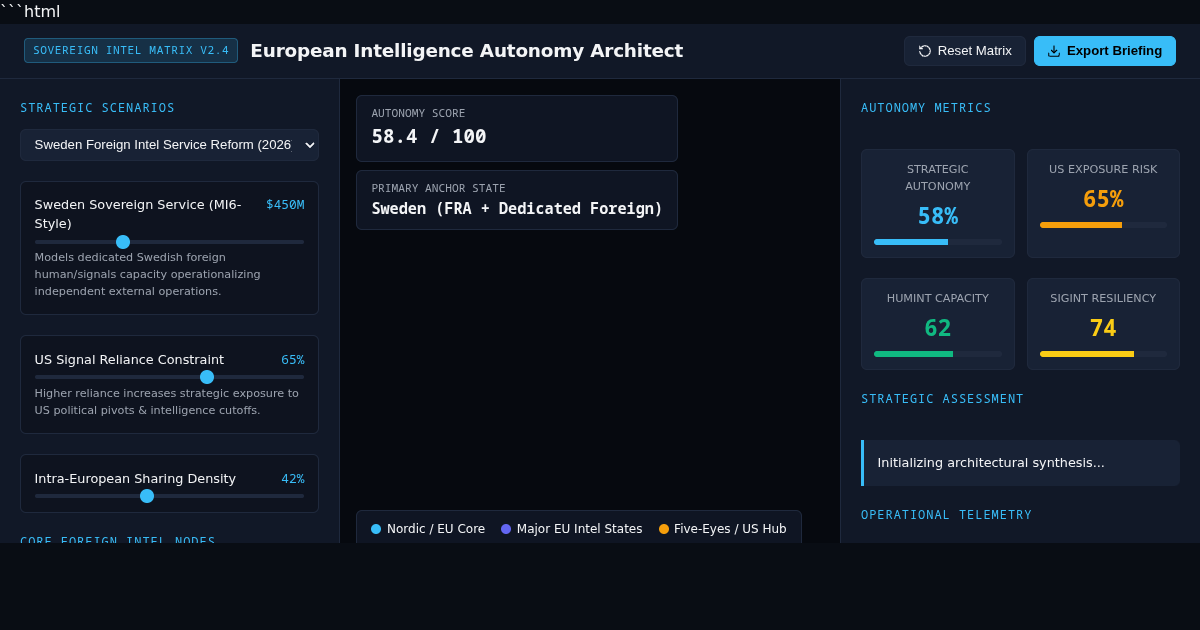1200x630 pixels.
Task: Click the Sovereign Intel Matrix V2.4 badge
Action: click(131, 51)
